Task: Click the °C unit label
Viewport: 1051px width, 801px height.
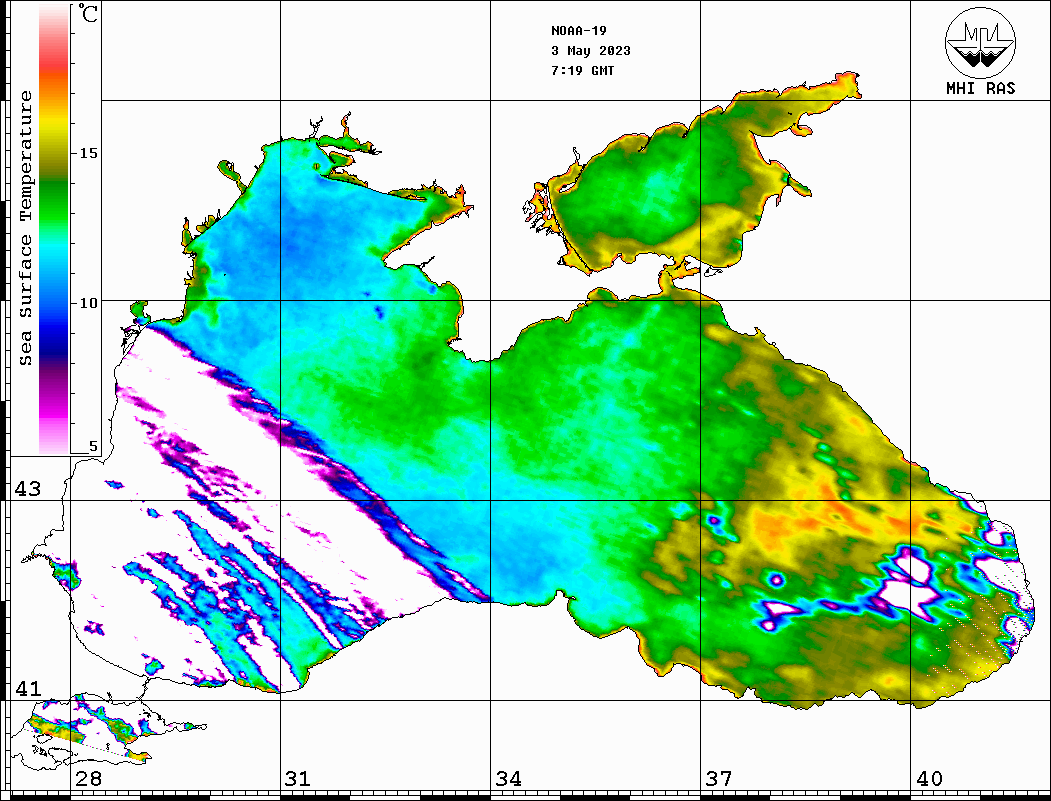Action: pos(90,16)
